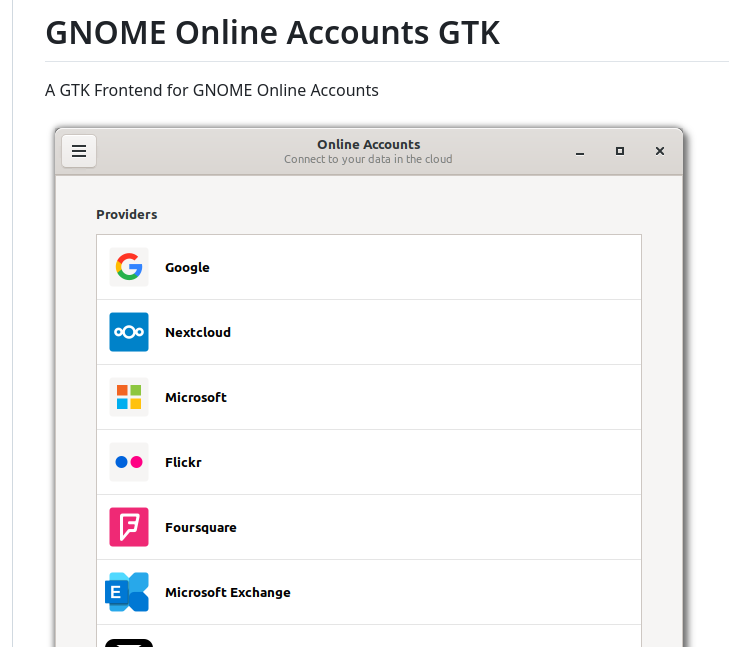Screen dimensions: 729x647
Task: Close the Online Accounts window
Action: tap(660, 151)
